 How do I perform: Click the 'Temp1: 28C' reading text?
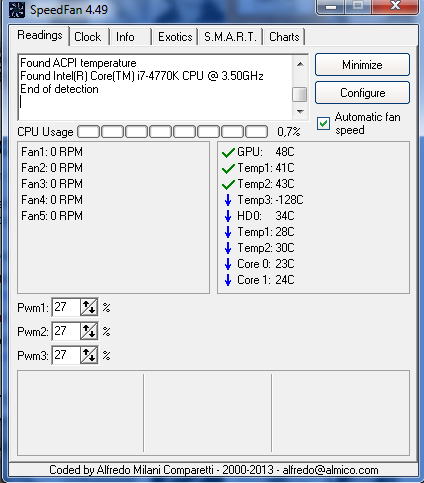(266, 232)
